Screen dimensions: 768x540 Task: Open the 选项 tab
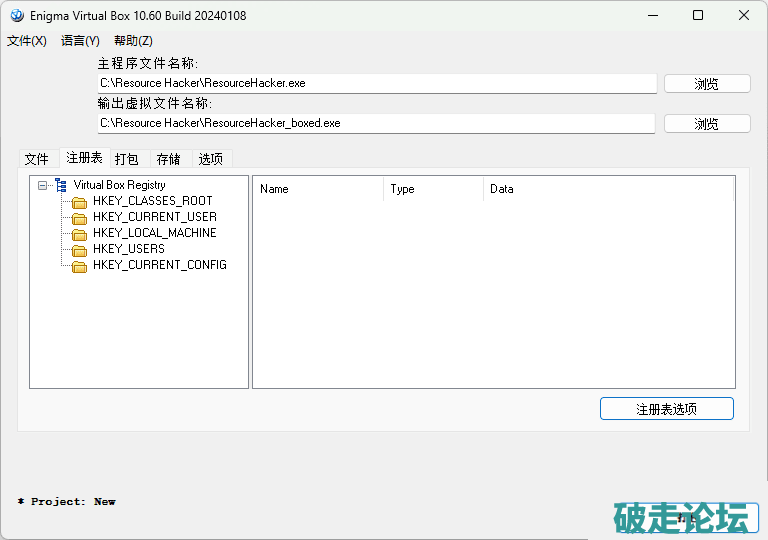coord(211,159)
